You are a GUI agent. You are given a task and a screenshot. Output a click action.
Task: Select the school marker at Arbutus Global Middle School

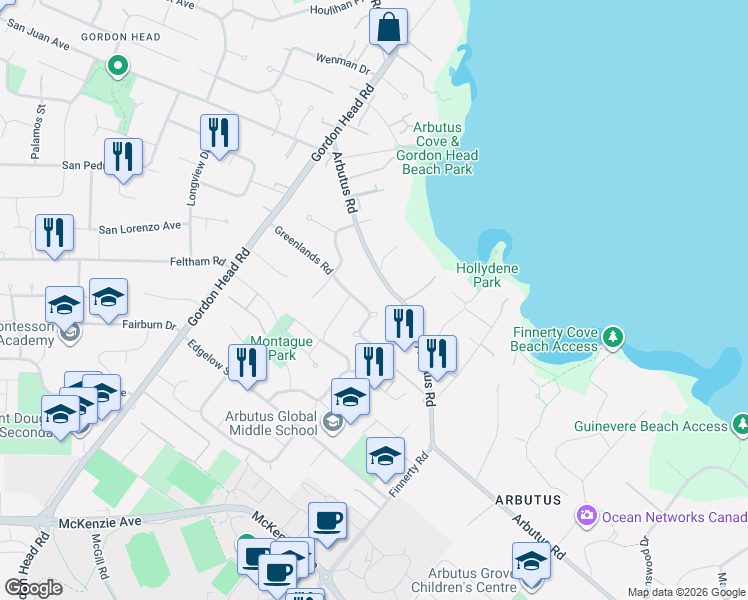tap(350, 399)
